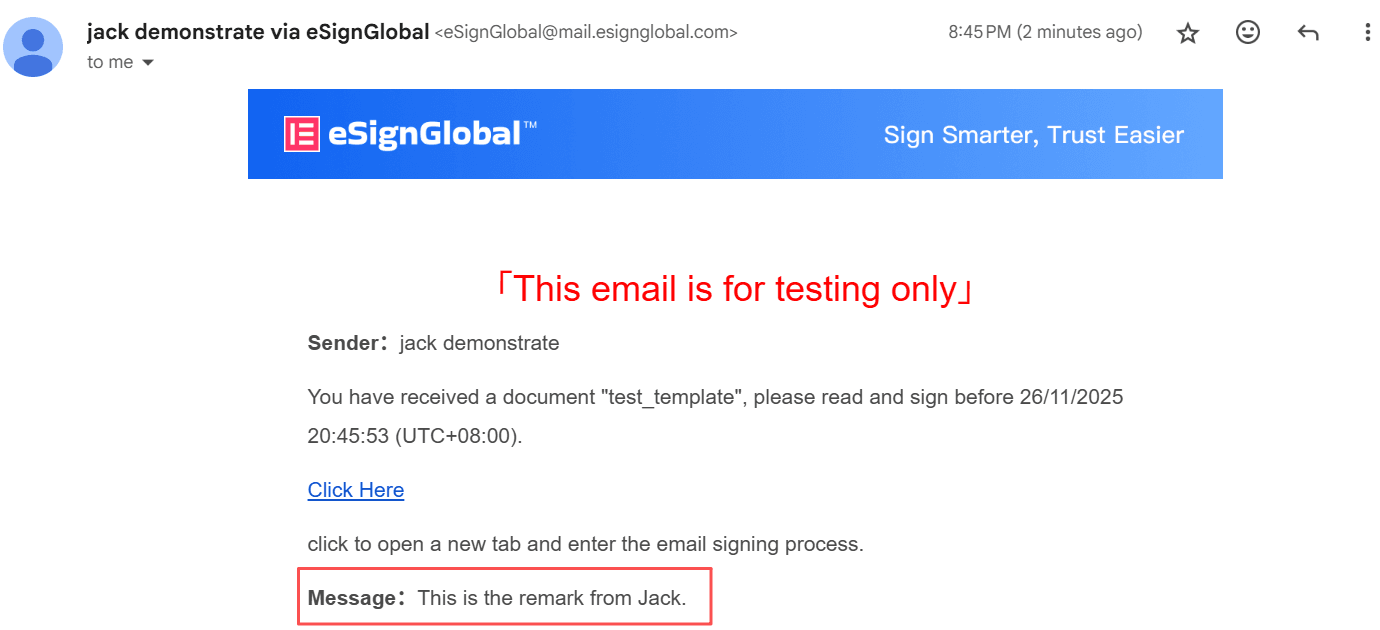Click the highlighted Message remark from Jack
Screen dimensions: 1380x630
click(x=505, y=598)
